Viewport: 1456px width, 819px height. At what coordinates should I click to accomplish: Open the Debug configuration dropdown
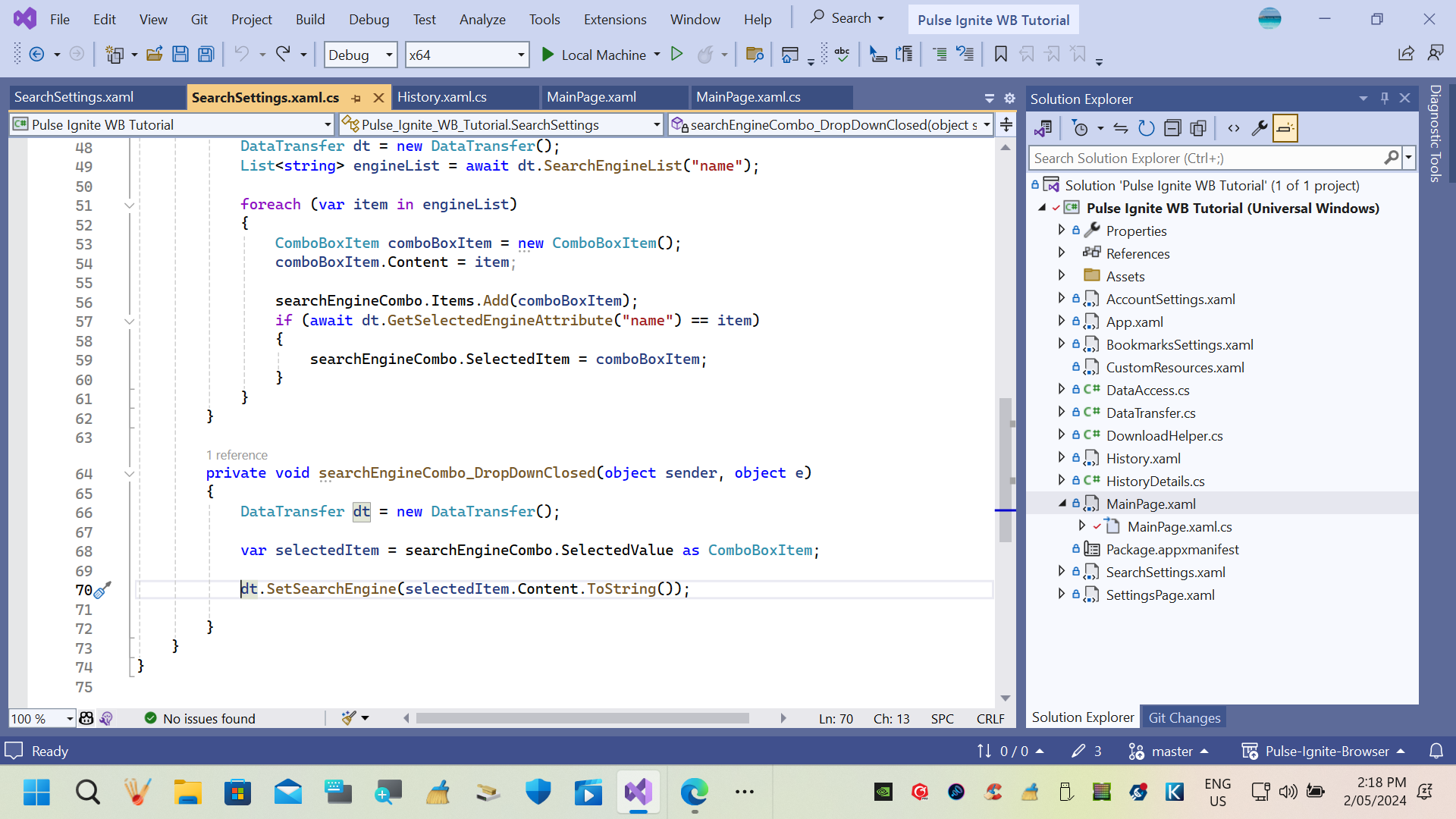[x=389, y=55]
